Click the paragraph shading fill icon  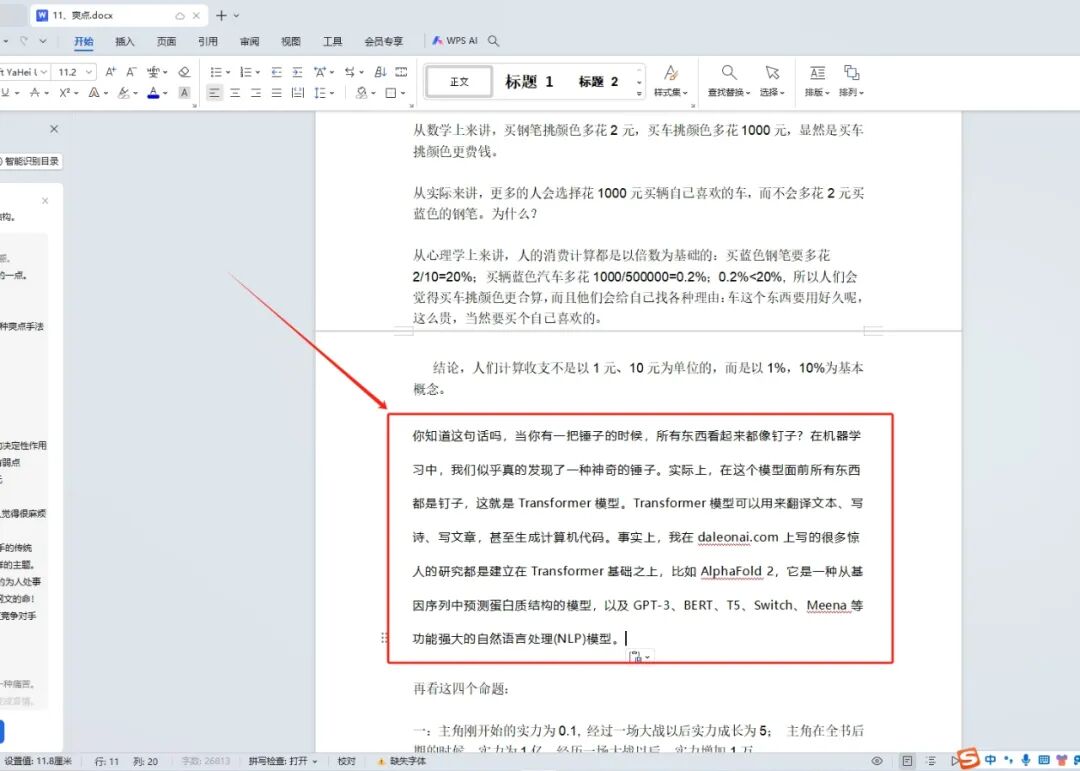(362, 92)
